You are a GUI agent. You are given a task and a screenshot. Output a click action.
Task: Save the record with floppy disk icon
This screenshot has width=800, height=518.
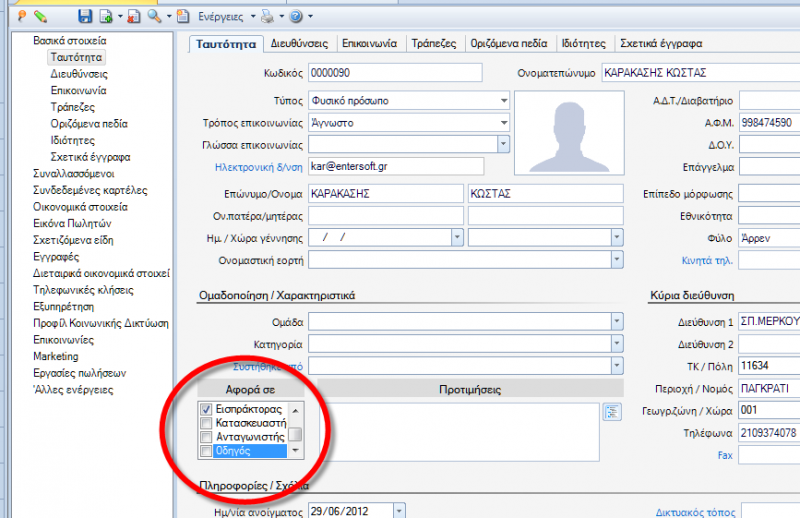(x=85, y=16)
